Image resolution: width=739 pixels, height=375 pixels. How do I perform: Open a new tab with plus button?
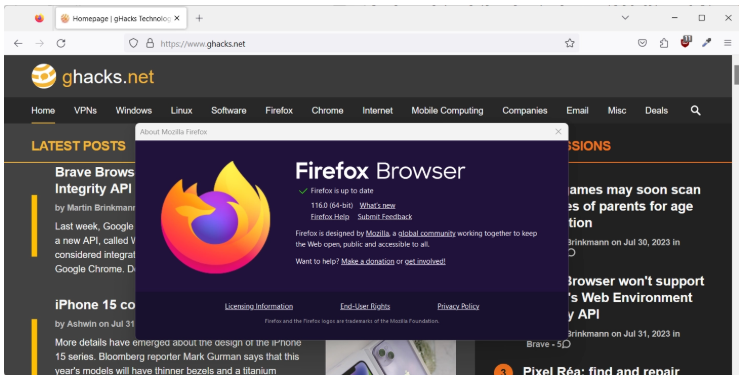[x=199, y=18]
